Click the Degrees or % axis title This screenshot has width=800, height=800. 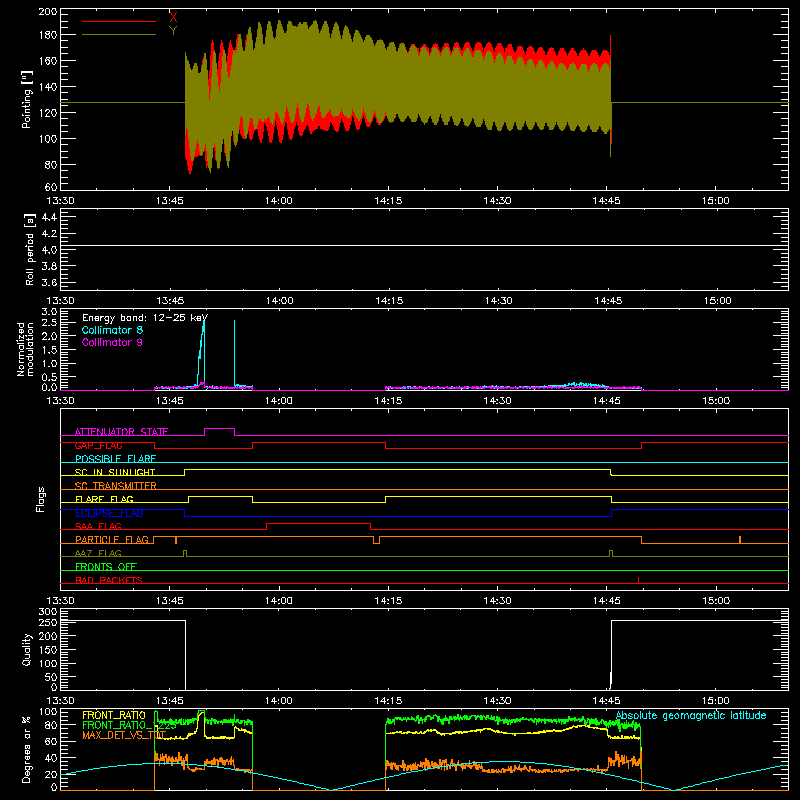pos(27,749)
